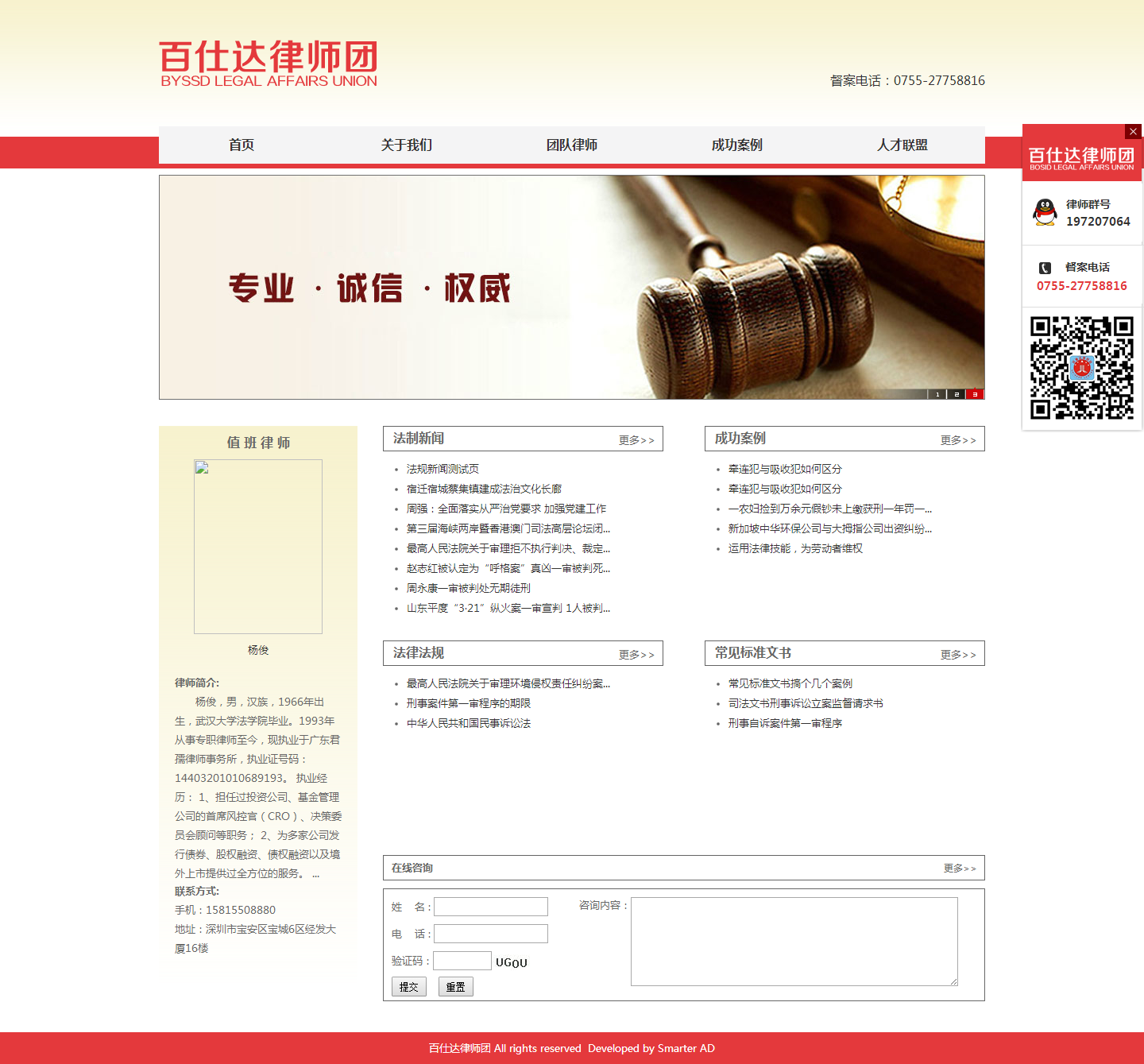The width and height of the screenshot is (1144, 1064).
Task: Navigate to 团队律师 menu
Action: (x=571, y=145)
